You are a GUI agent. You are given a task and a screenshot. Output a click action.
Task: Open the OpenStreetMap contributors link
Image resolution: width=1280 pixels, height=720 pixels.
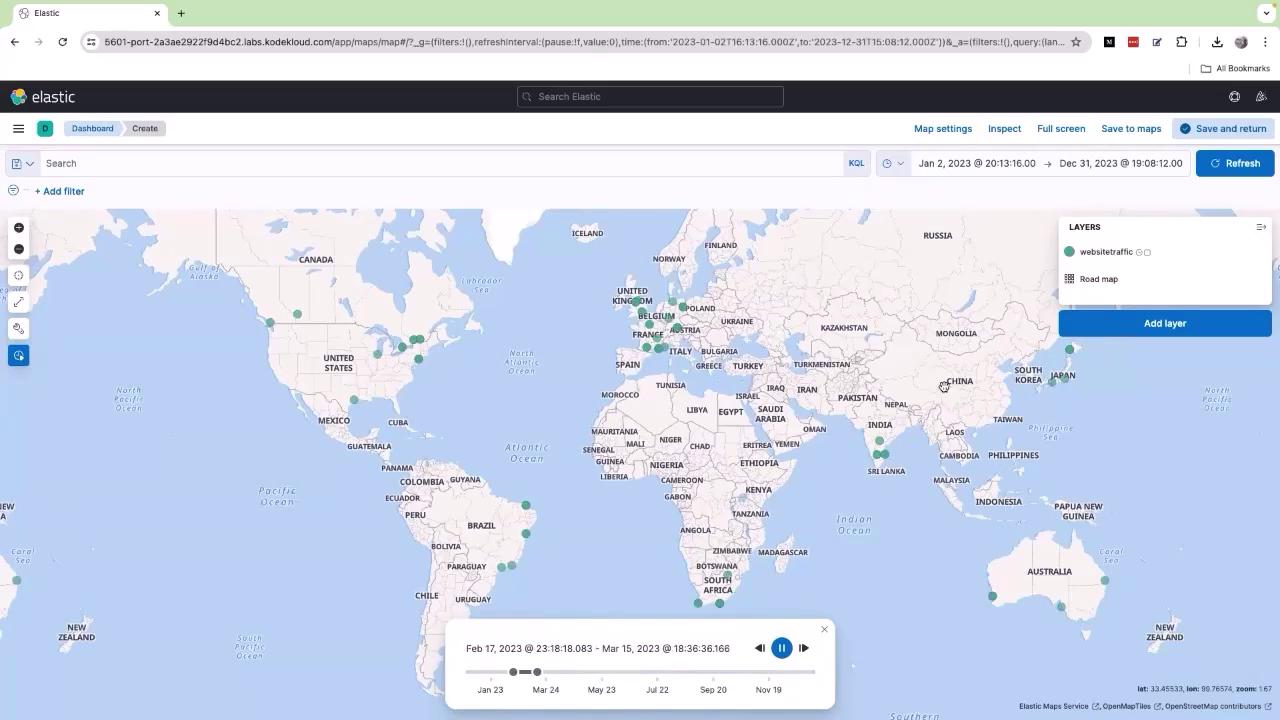pyautogui.click(x=1218, y=706)
